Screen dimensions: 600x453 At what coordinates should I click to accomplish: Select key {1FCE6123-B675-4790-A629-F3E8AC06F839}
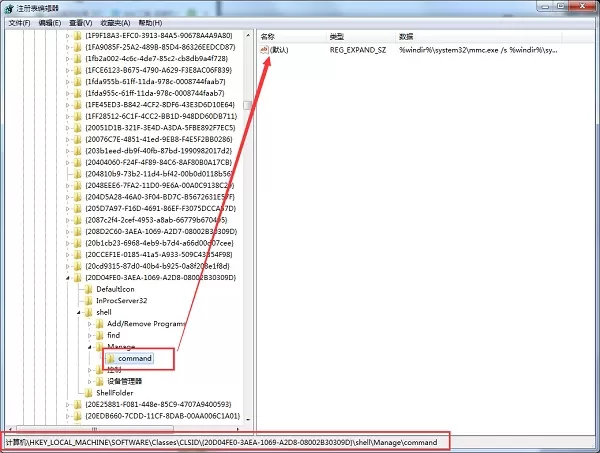[x=158, y=70]
